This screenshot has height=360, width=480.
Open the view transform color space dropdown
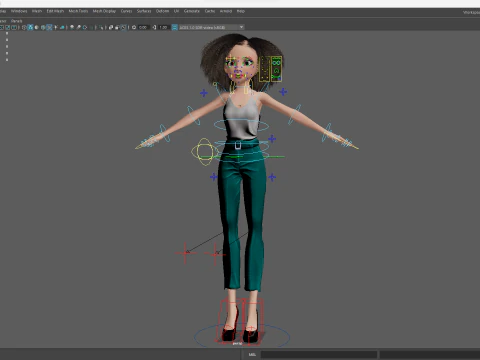211,27
